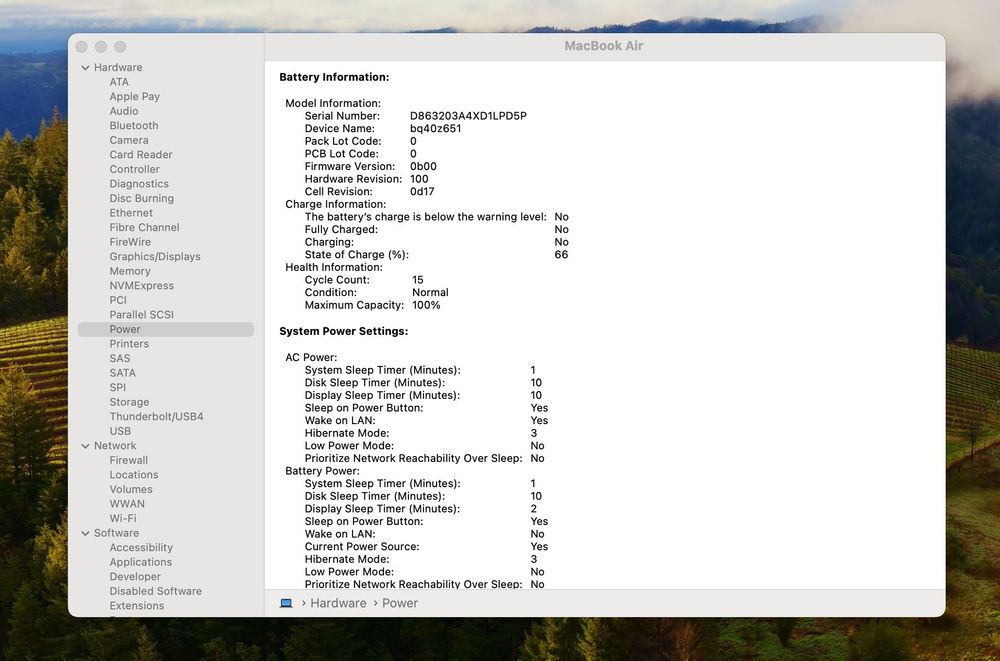This screenshot has width=1000, height=661.
Task: Click the MacBook Air window title
Action: [603, 46]
